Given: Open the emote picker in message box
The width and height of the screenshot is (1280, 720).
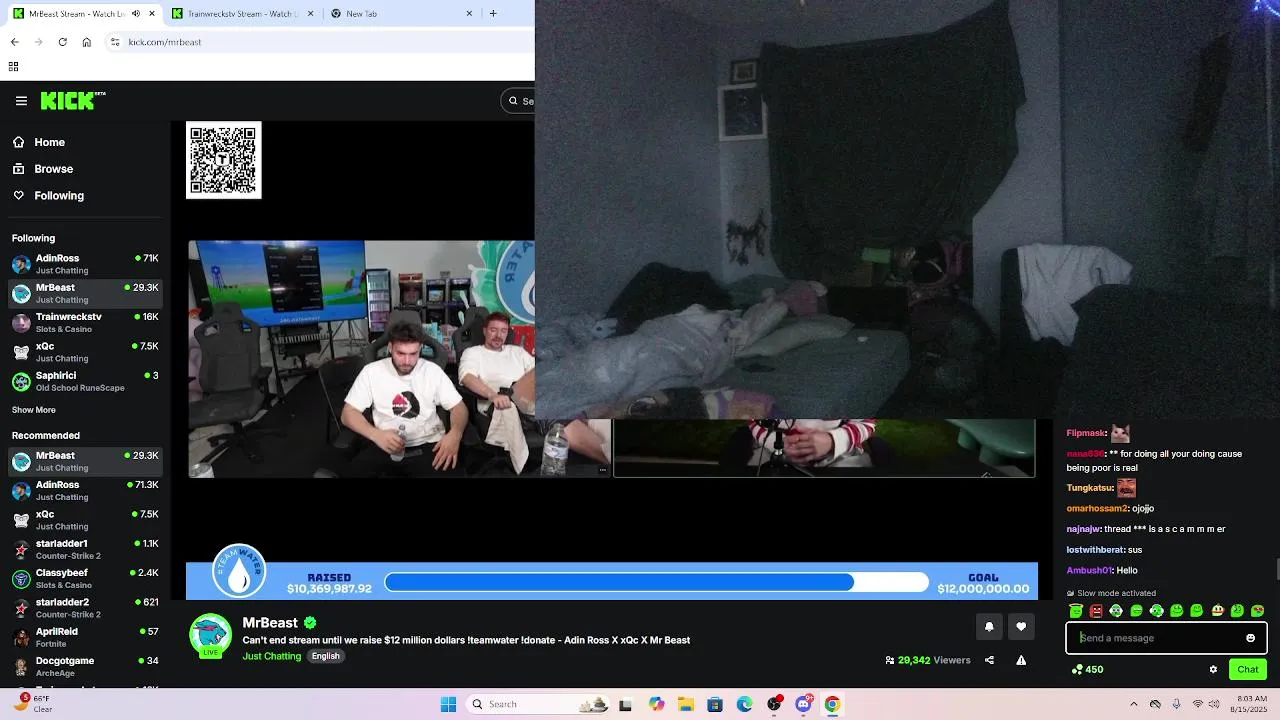Looking at the screenshot, I should pyautogui.click(x=1250, y=638).
